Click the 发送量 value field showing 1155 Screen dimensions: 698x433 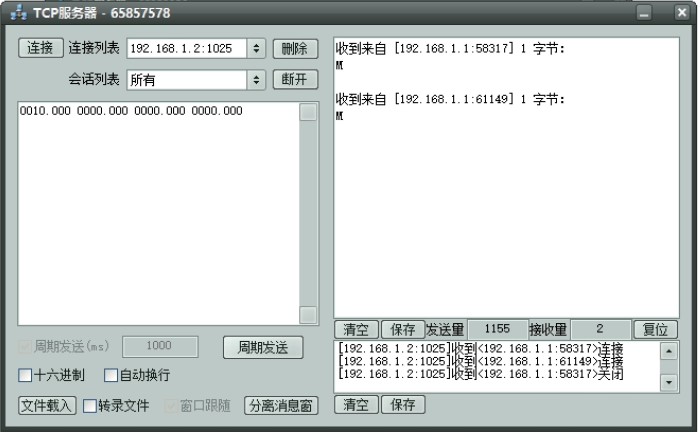tap(497, 329)
